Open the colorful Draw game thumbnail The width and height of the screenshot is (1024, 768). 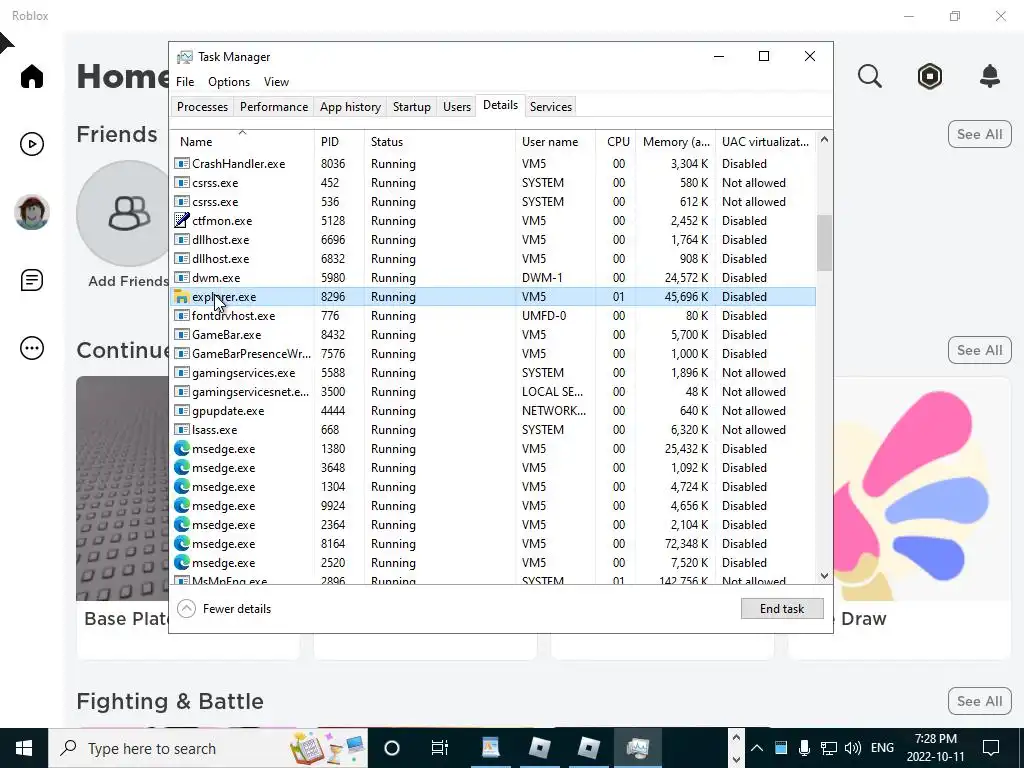[922, 488]
